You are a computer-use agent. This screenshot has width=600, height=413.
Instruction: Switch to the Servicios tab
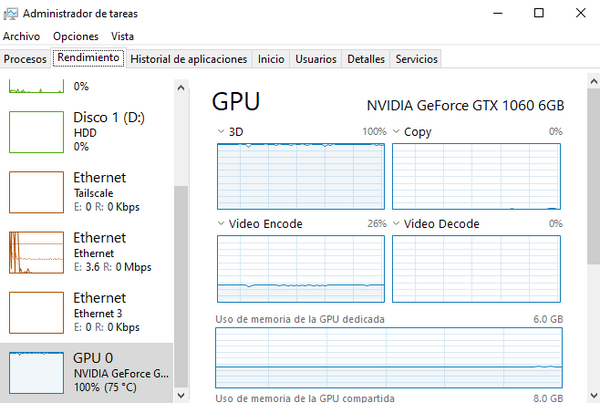416,59
